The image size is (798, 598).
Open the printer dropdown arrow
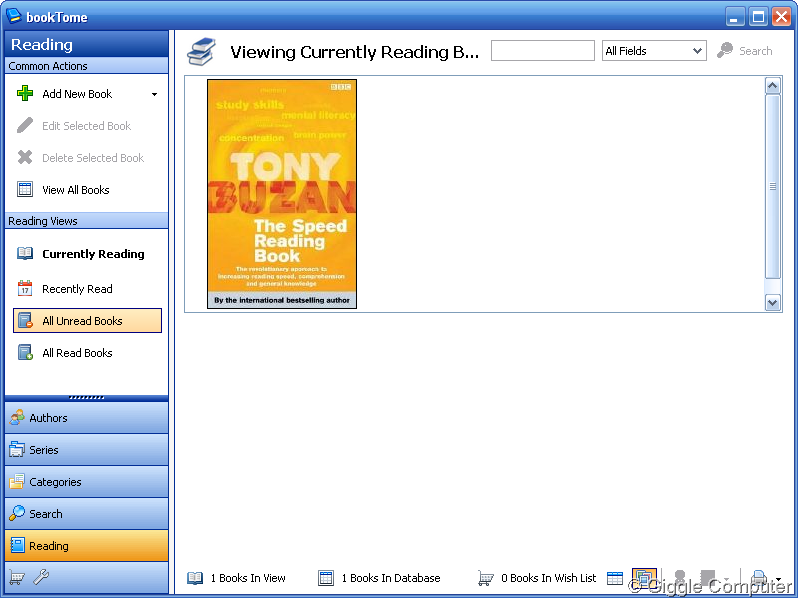(779, 579)
